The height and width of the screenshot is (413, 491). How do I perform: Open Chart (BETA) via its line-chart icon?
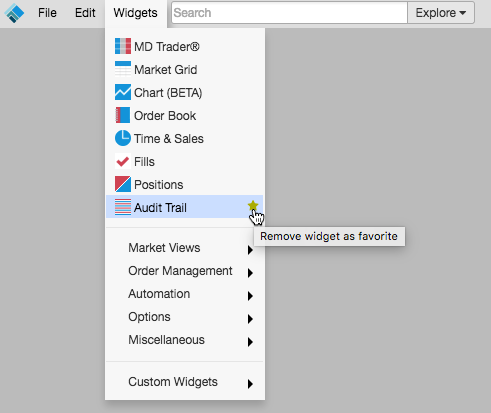[123, 92]
